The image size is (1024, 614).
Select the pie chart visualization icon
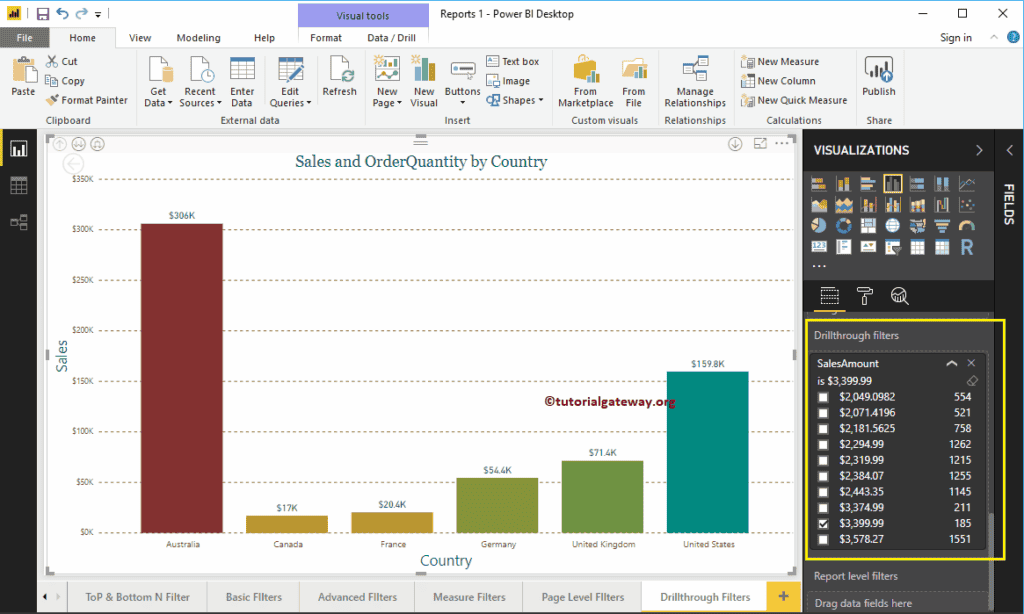pyautogui.click(x=819, y=225)
